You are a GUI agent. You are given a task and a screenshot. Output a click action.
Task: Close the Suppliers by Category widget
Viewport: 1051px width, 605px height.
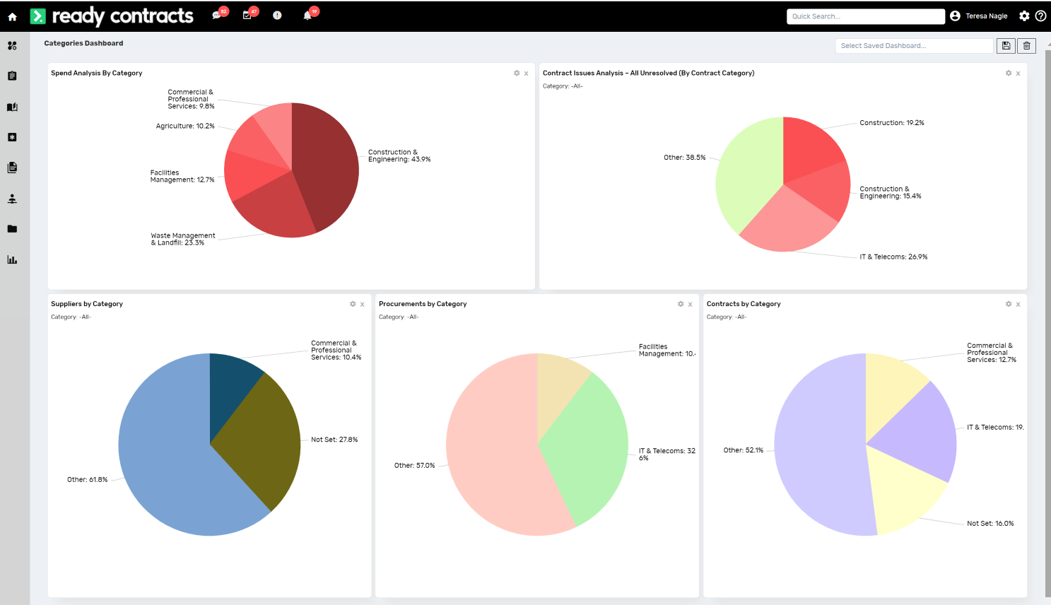coord(363,305)
